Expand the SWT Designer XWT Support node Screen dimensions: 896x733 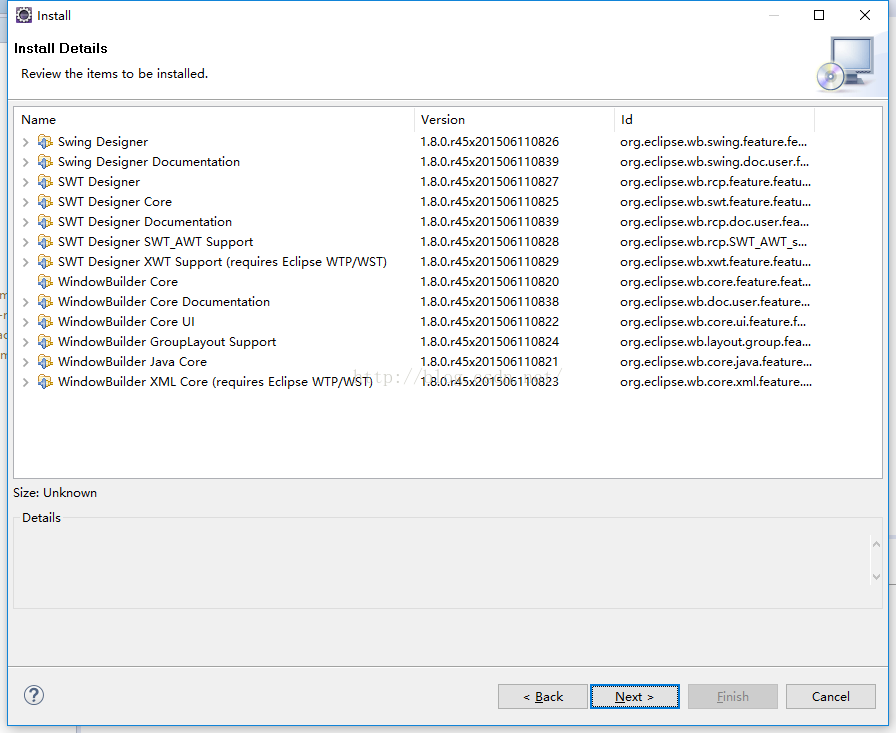25,262
